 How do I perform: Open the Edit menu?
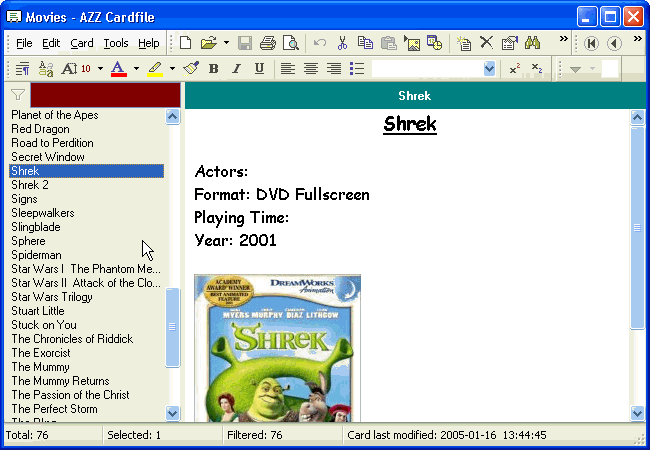point(51,43)
